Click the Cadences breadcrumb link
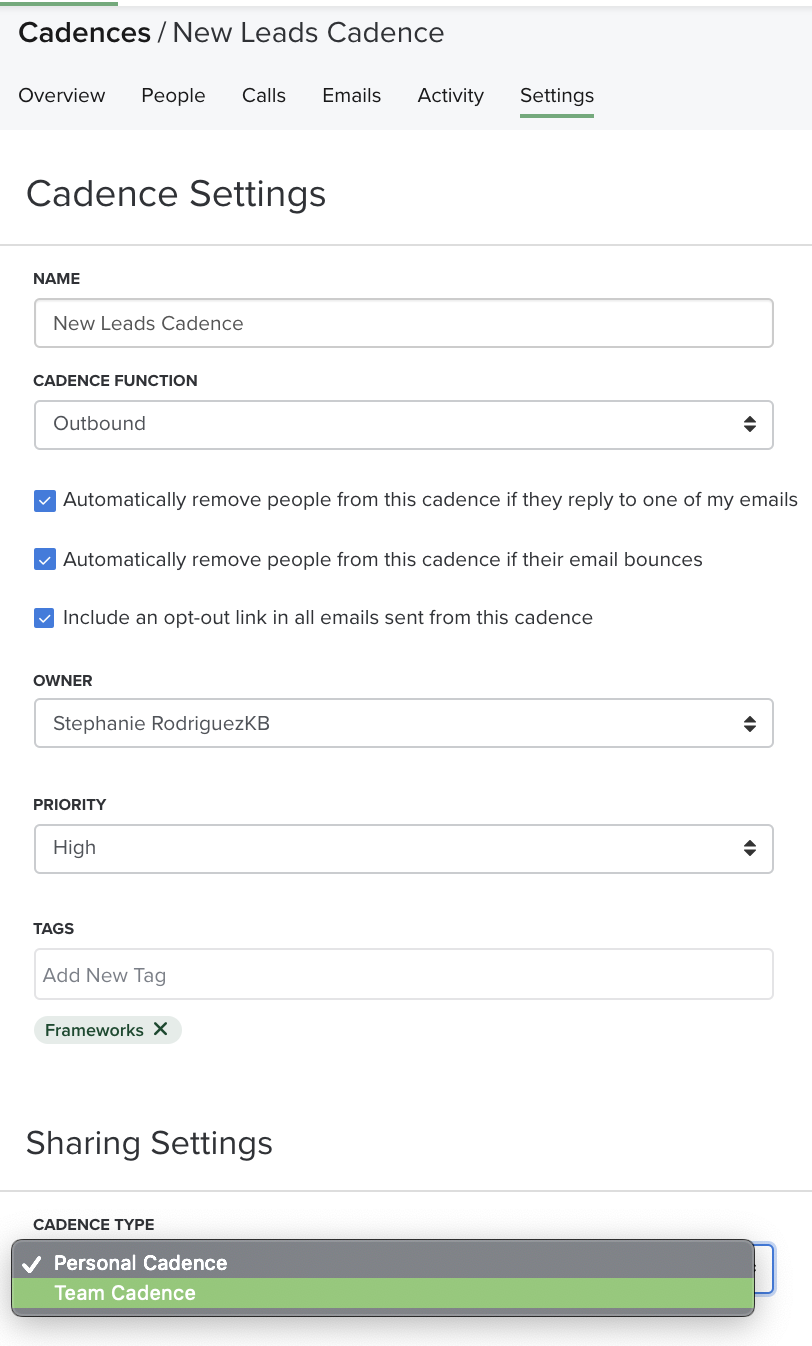The width and height of the screenshot is (812, 1346). click(x=84, y=33)
